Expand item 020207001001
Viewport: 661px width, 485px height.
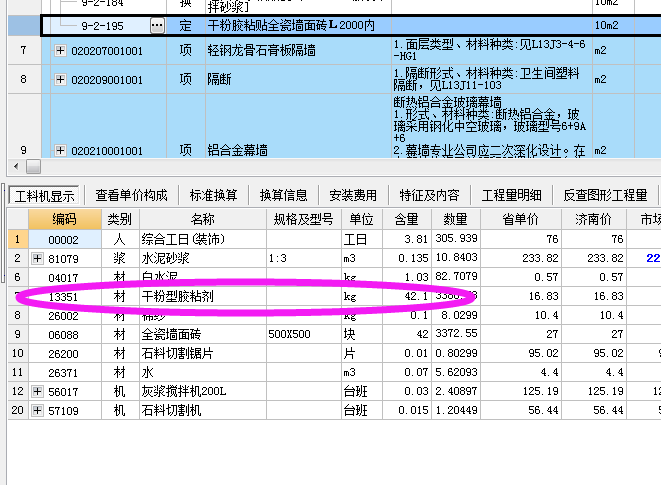[x=60, y=51]
